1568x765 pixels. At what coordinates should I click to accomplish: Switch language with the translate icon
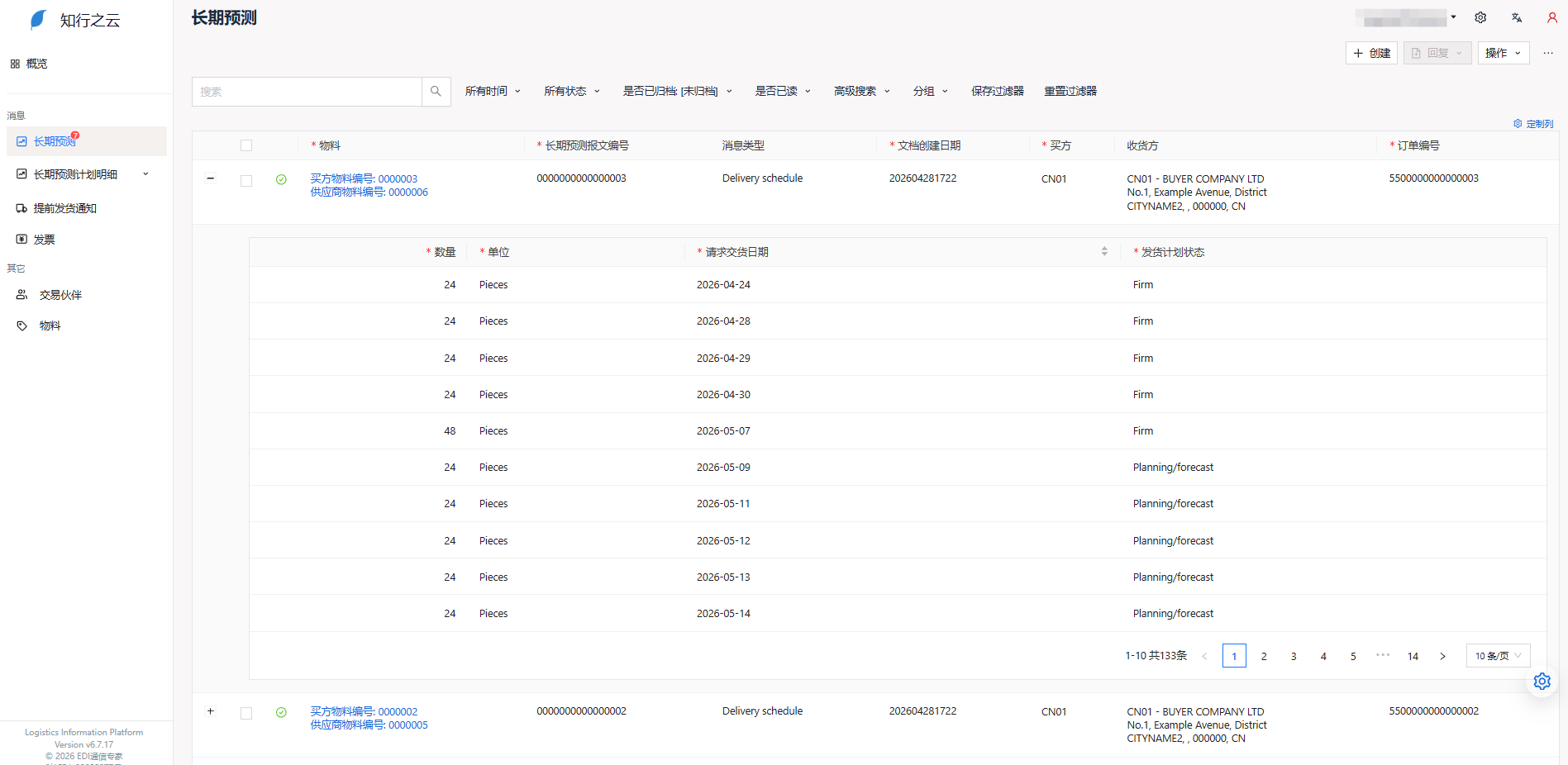click(1517, 17)
